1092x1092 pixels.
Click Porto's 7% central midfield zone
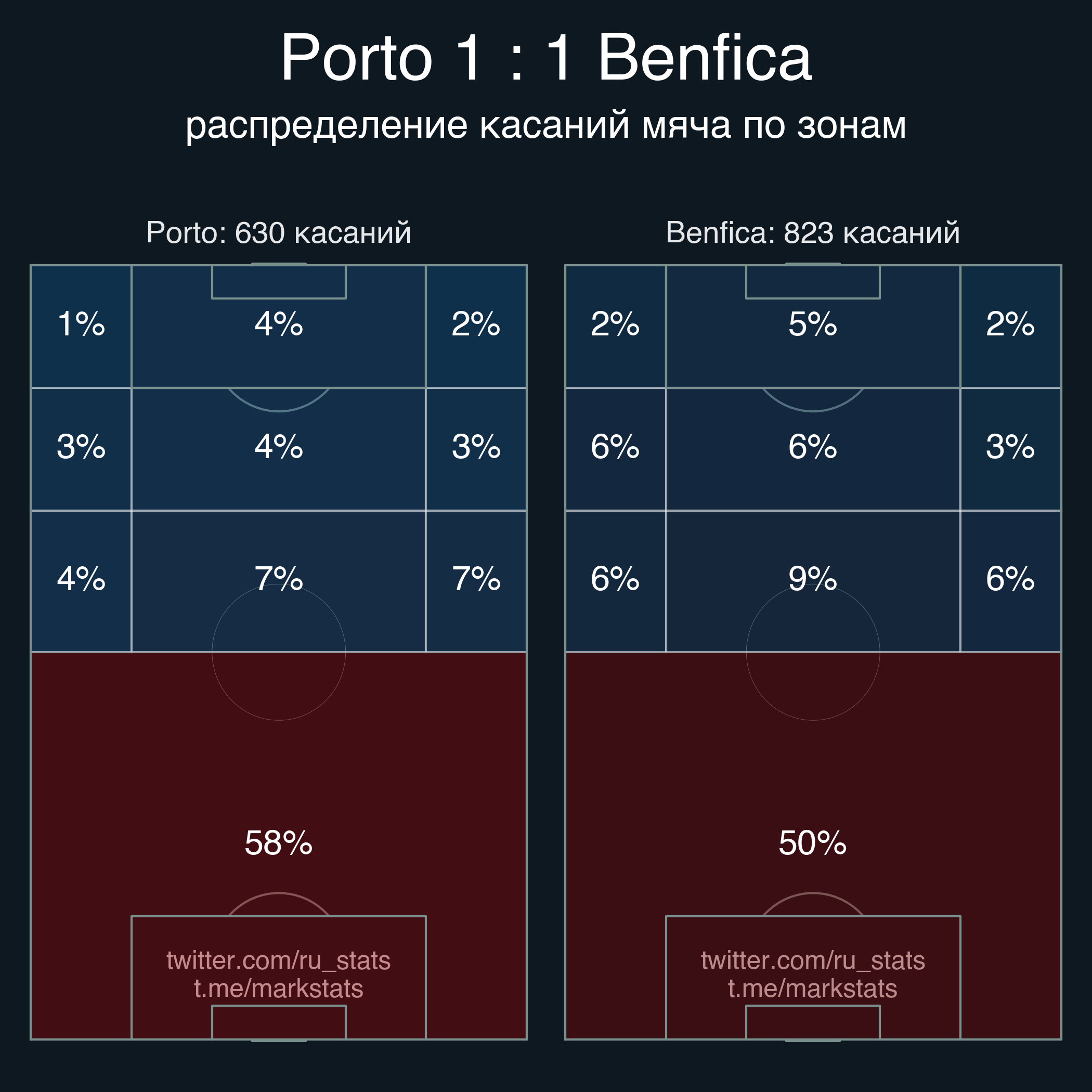(x=279, y=581)
